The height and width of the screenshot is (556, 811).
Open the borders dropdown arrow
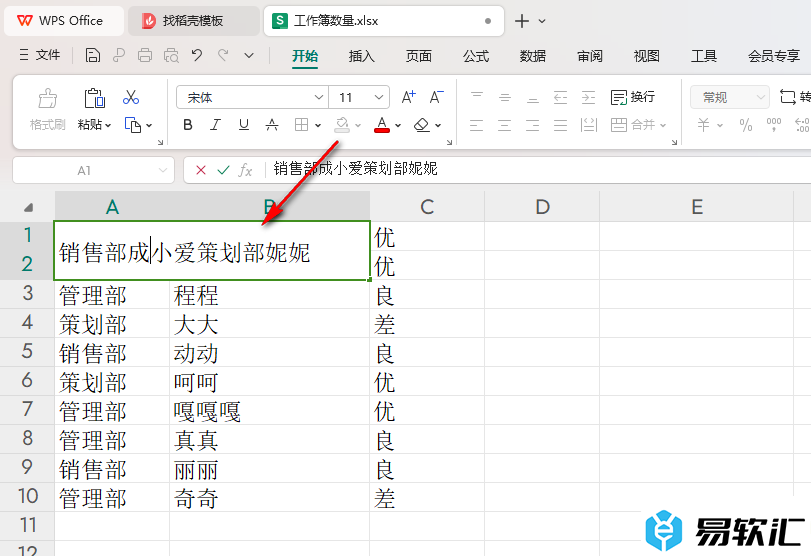(x=318, y=125)
